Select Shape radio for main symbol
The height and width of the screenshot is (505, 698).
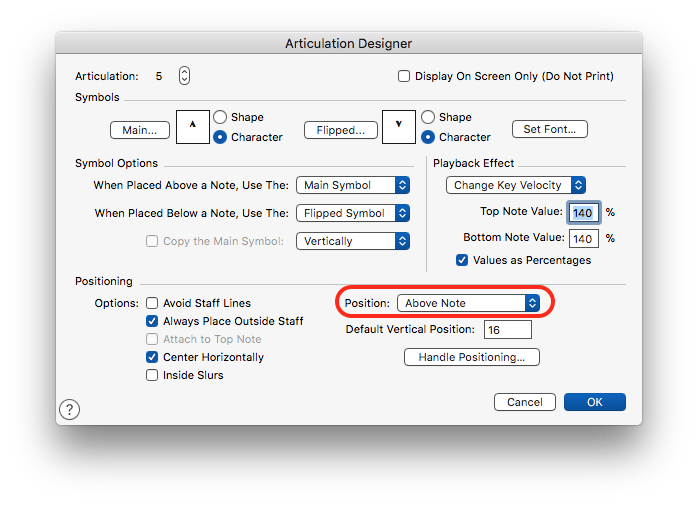(220, 117)
